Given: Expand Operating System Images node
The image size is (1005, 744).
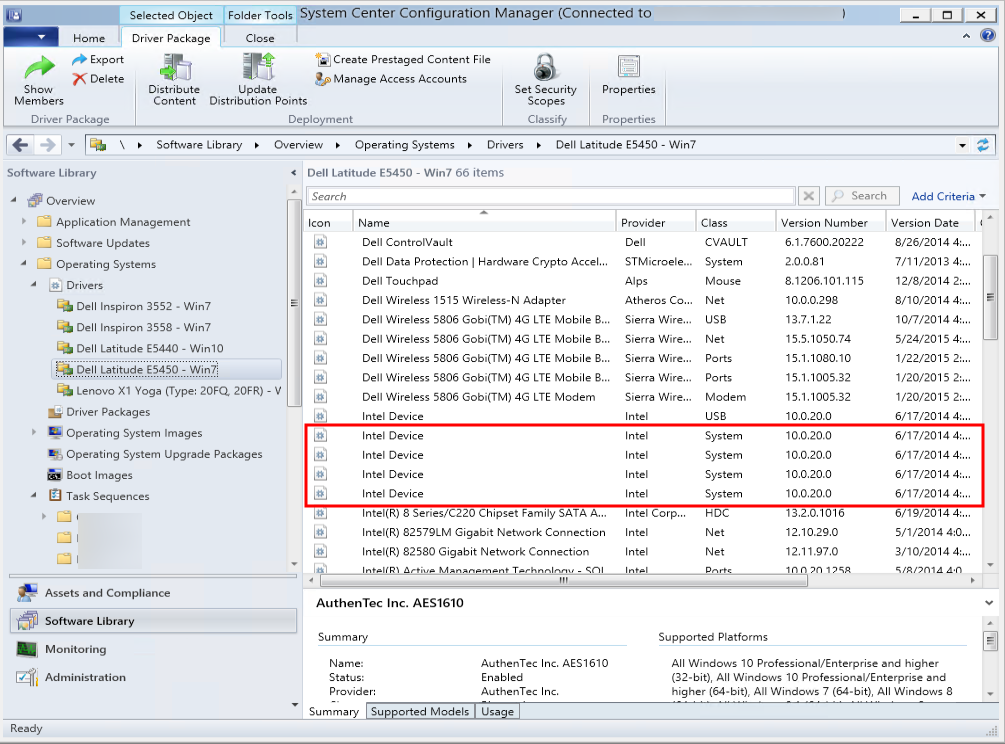Looking at the screenshot, I should click(34, 433).
